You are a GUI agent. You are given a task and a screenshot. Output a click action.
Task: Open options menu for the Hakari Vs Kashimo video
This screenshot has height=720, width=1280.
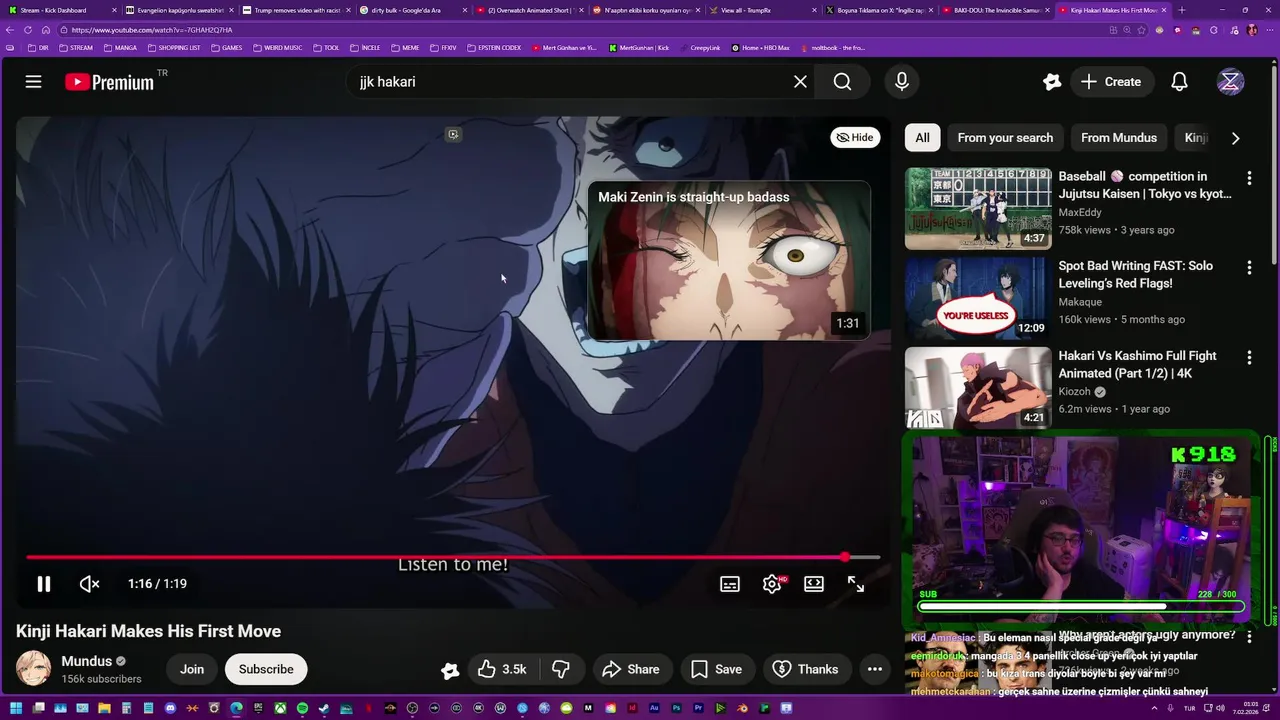(x=1249, y=358)
